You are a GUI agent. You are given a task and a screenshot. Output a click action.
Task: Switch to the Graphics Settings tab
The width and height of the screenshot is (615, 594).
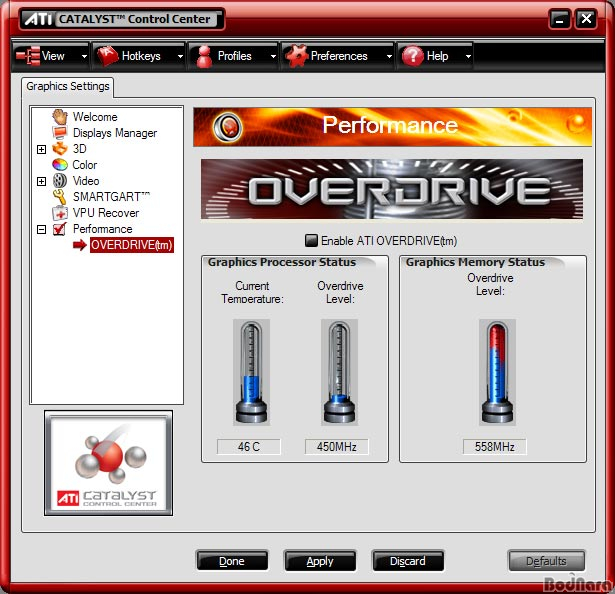pos(68,87)
